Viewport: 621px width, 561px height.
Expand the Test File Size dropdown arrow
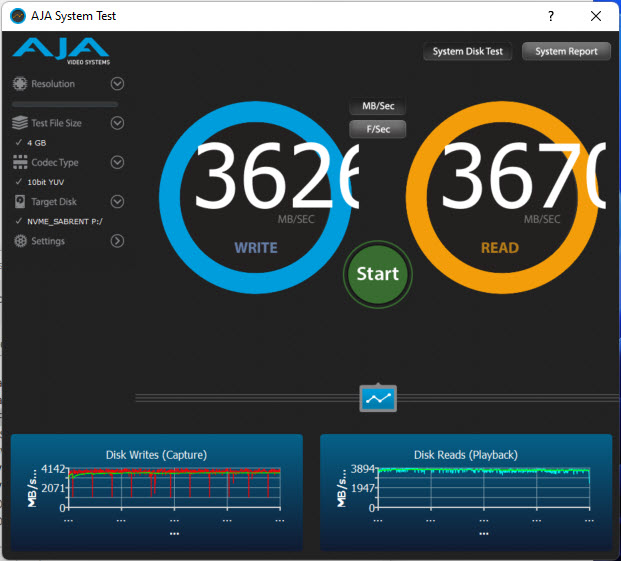tap(117, 123)
